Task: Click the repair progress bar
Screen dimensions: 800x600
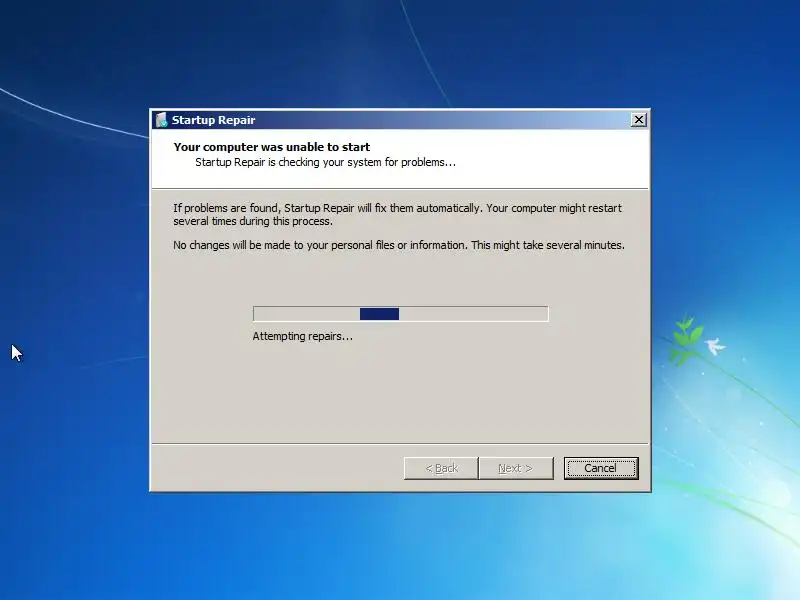Action: (401, 314)
